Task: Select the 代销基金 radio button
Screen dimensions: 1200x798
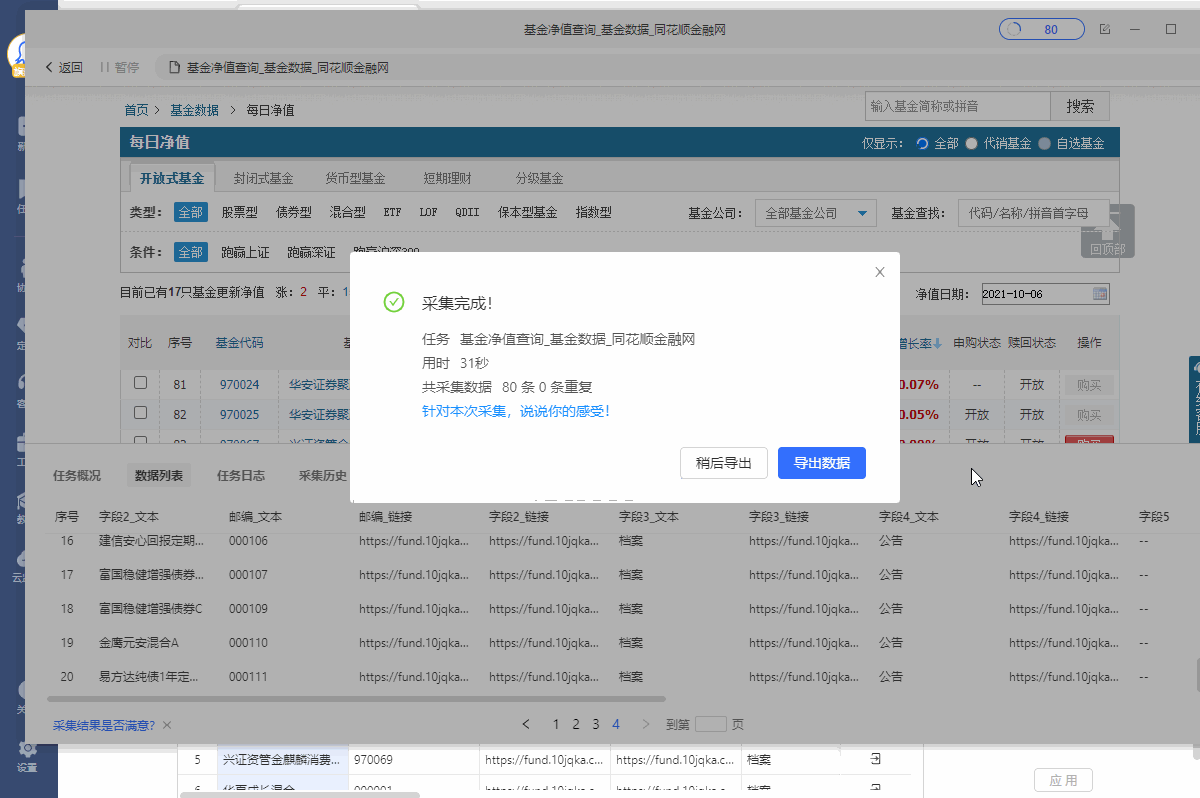Action: [971, 143]
